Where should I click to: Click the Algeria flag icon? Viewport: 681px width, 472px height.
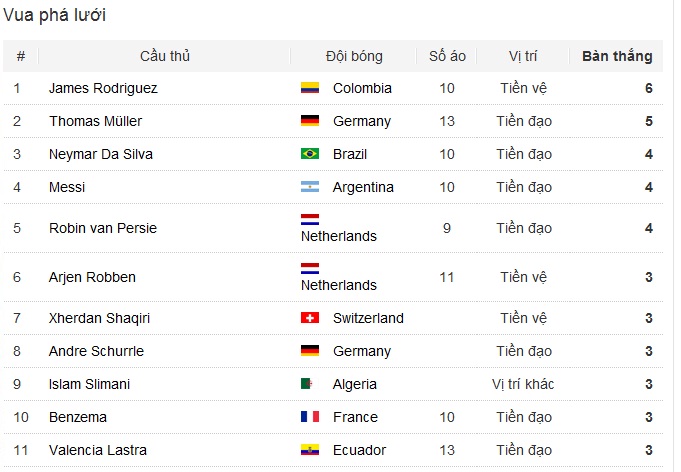pos(310,384)
